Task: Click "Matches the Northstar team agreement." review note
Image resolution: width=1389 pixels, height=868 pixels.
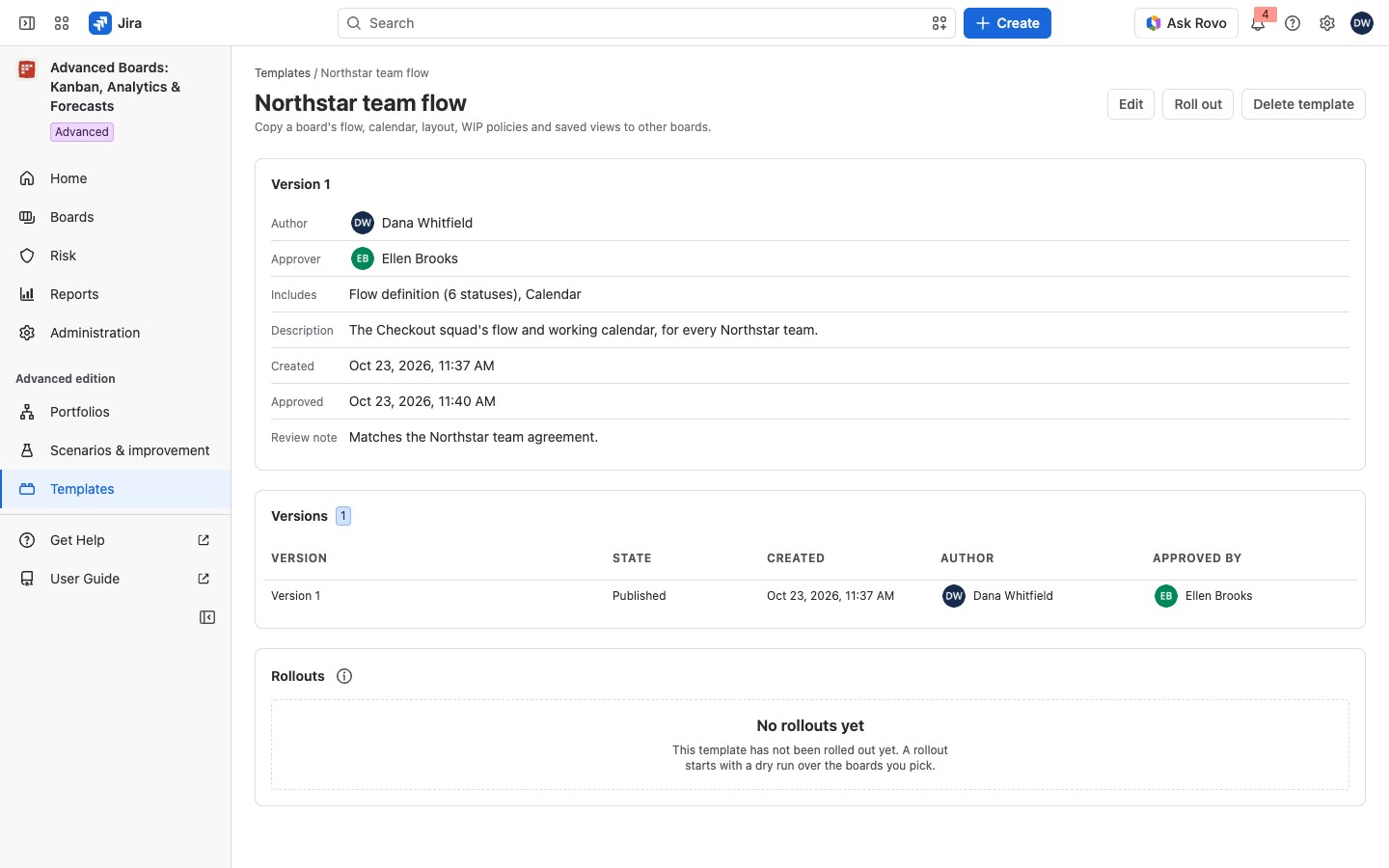Action: pos(474,437)
